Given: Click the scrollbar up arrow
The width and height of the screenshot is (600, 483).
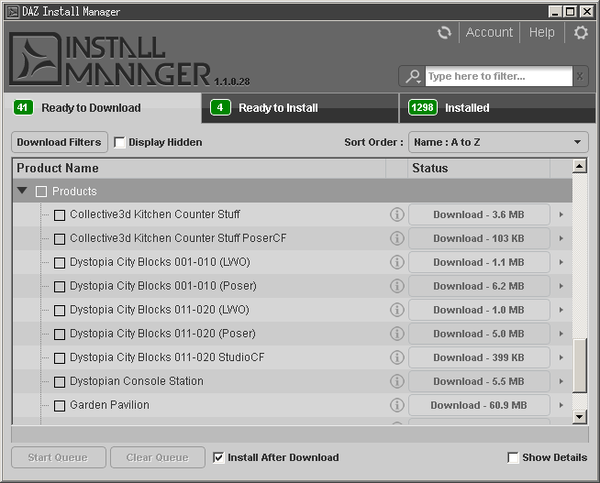Looking at the screenshot, I should 580,166.
